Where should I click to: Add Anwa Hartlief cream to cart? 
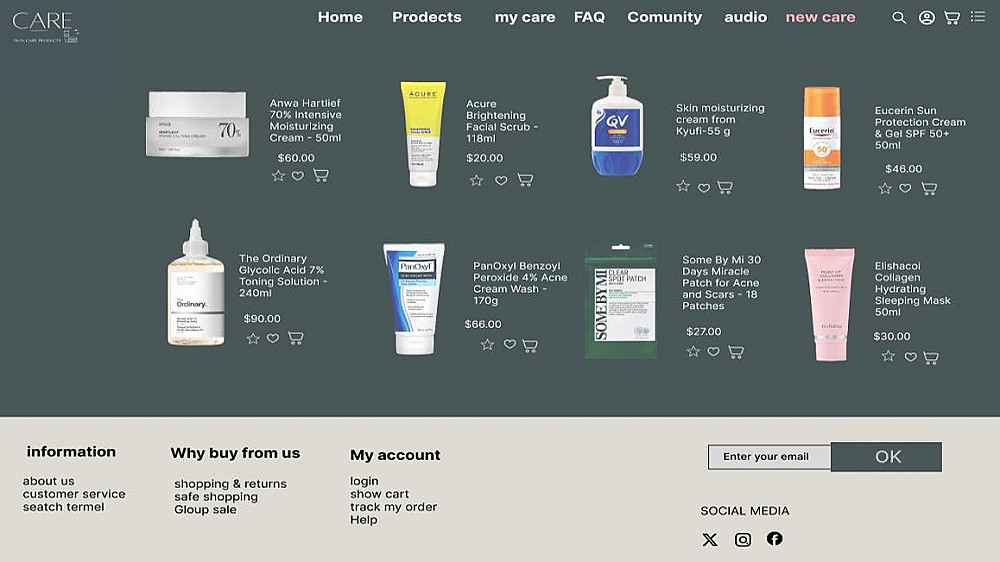(x=321, y=176)
